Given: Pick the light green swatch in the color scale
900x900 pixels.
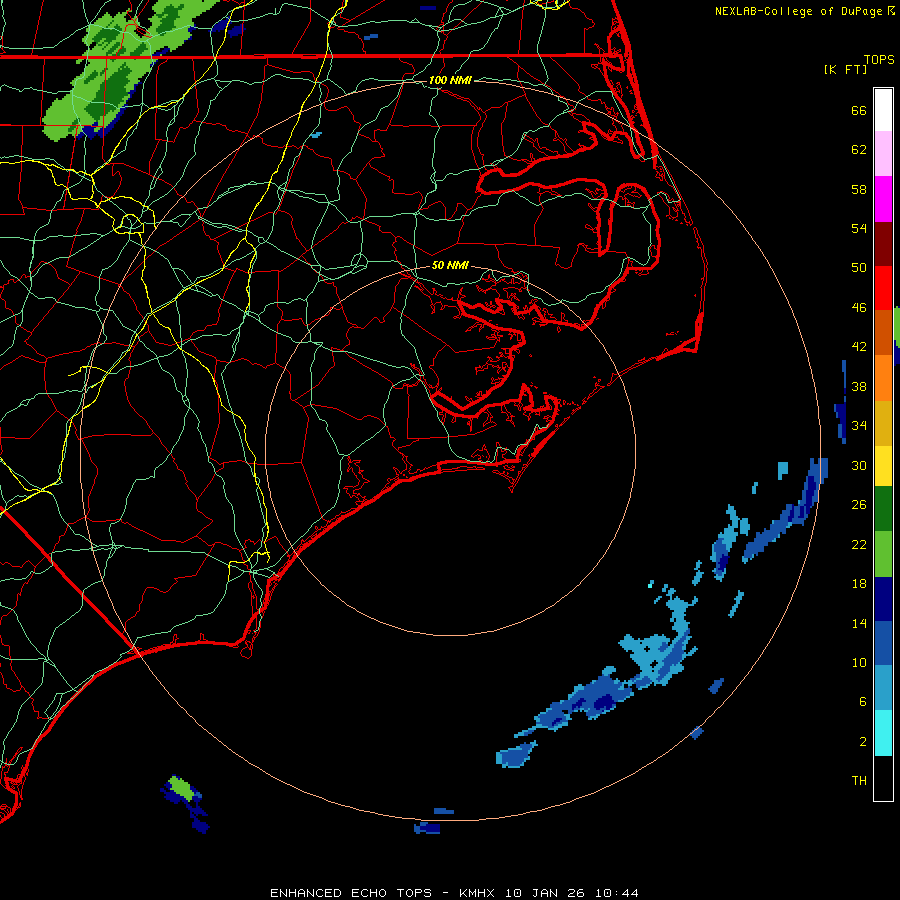Looking at the screenshot, I should (883, 554).
